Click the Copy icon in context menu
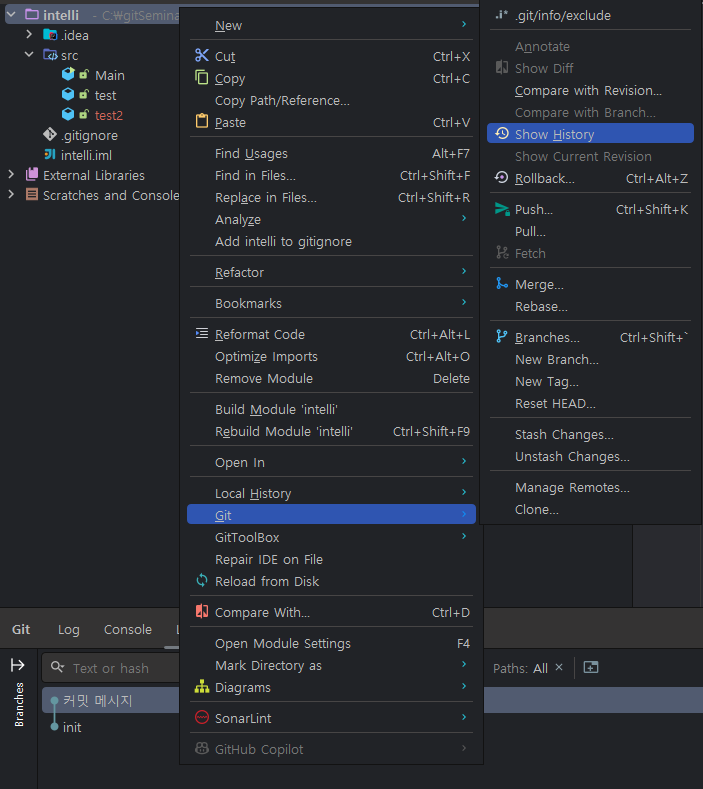703x789 pixels. click(202, 77)
